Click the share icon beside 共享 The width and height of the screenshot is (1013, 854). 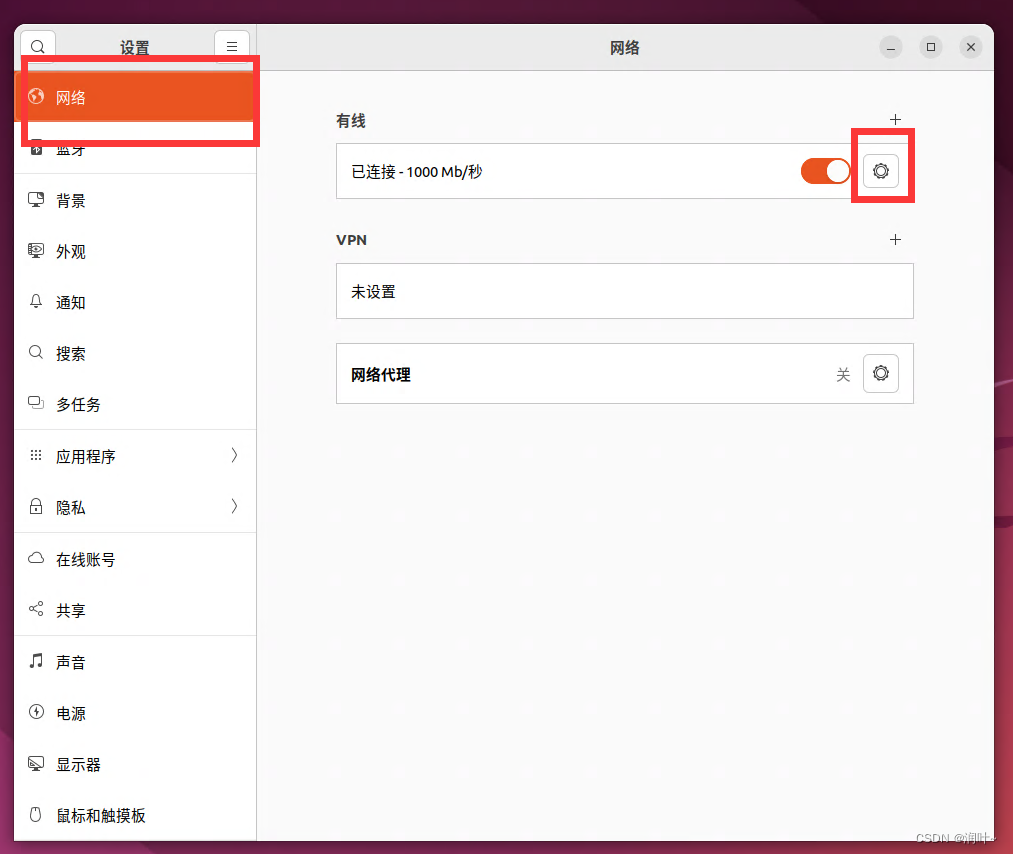tap(36, 609)
